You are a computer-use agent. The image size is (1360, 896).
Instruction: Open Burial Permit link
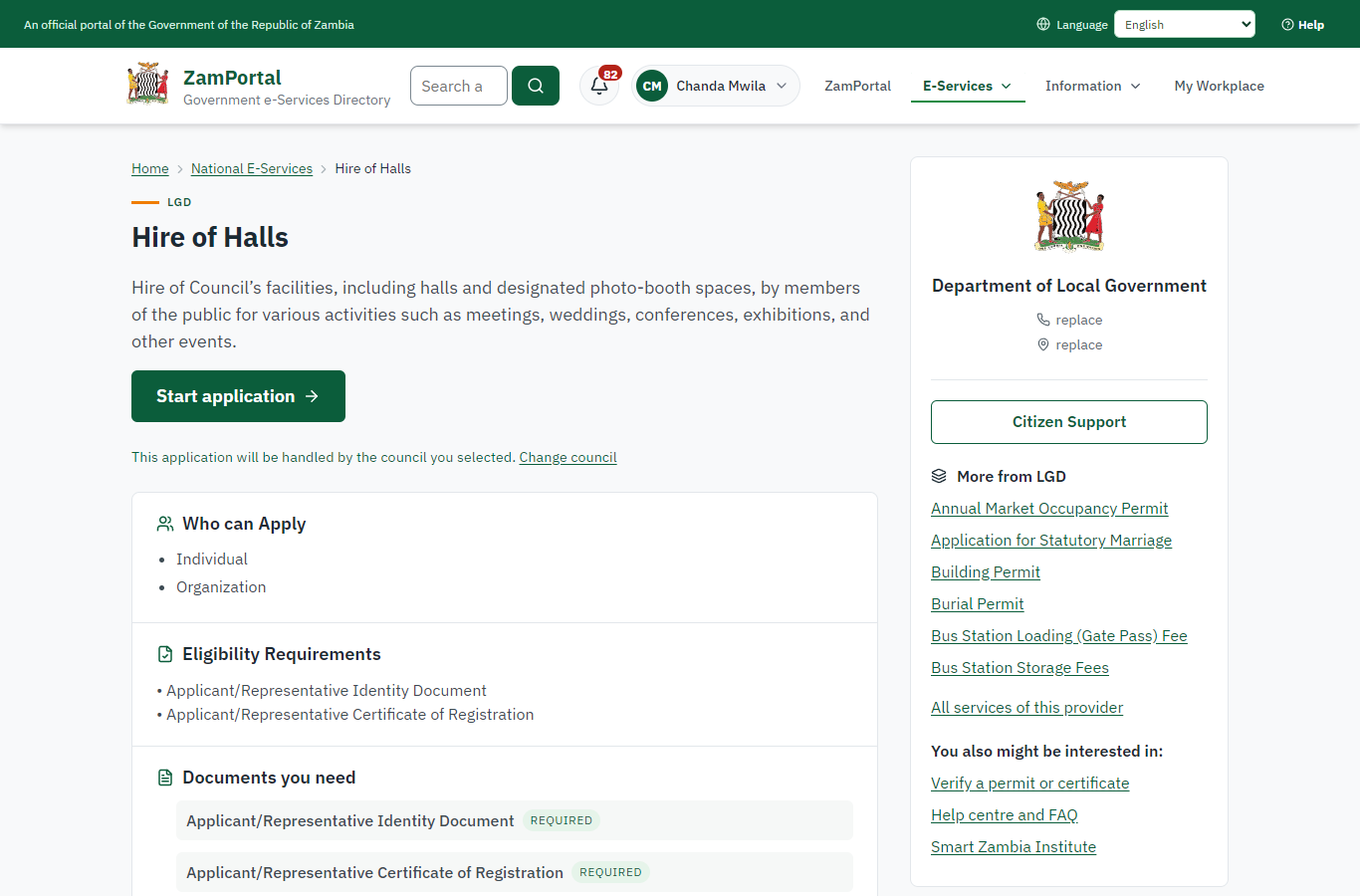click(978, 604)
